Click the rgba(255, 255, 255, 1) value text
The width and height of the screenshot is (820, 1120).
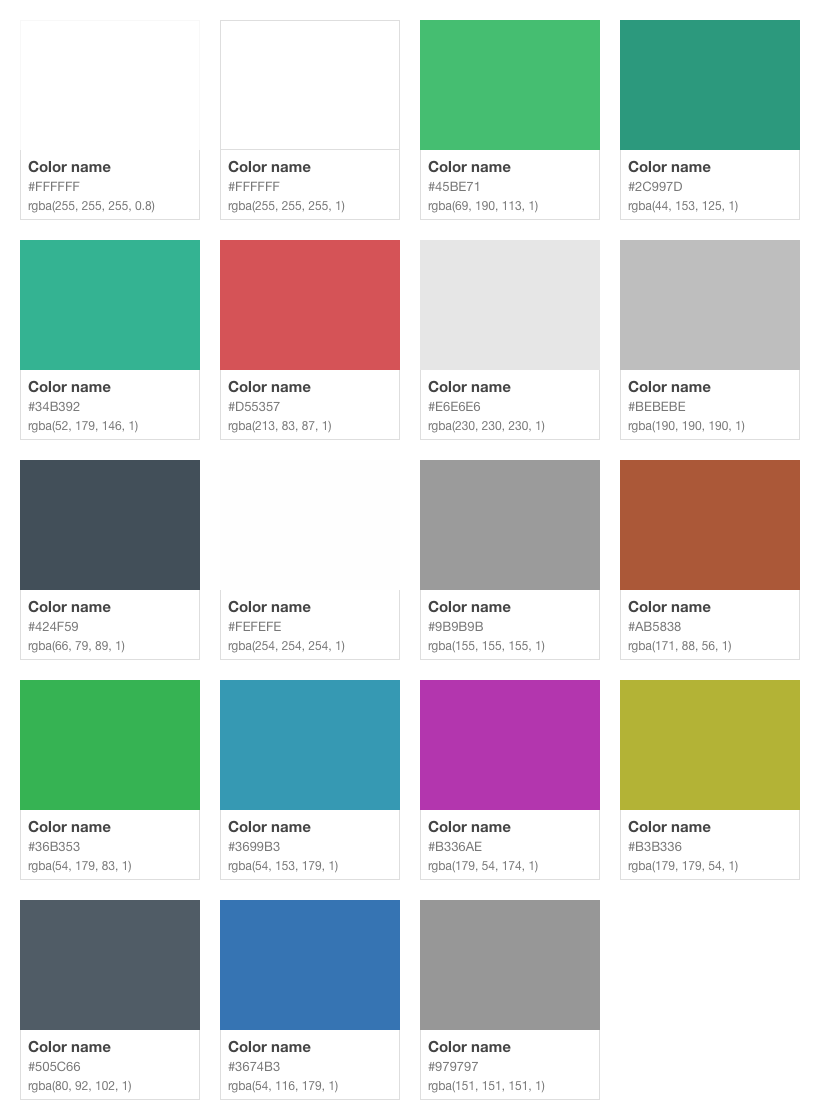pyautogui.click(x=286, y=206)
